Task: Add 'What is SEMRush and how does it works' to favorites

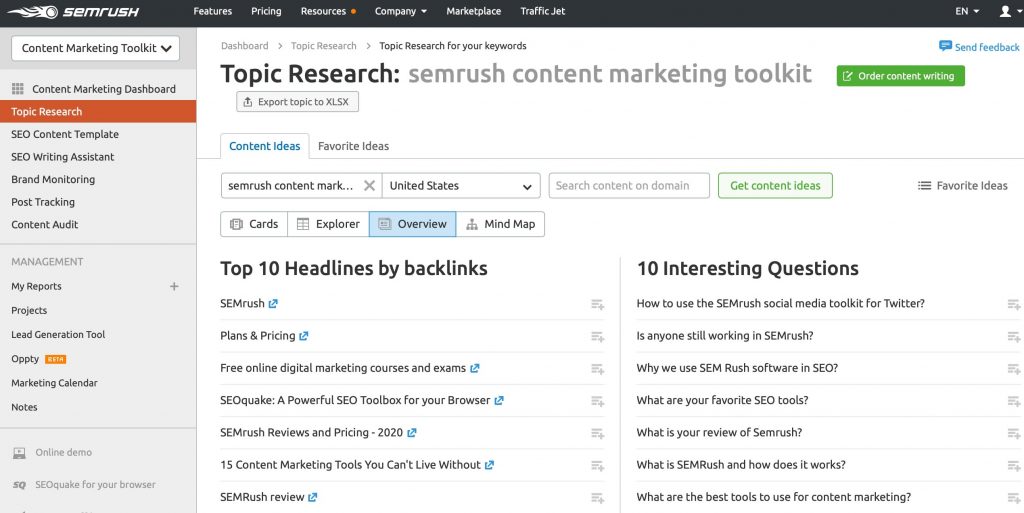Action: 1014,465
